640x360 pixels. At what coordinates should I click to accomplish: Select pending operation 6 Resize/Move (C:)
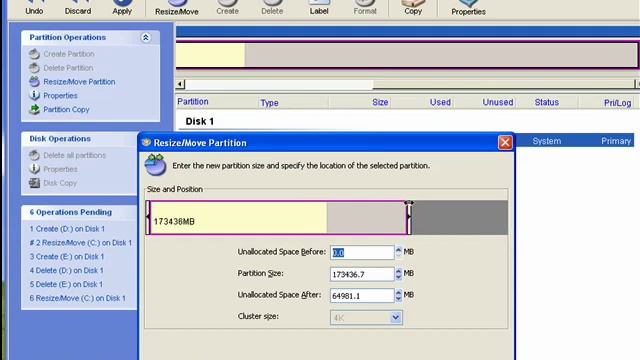pos(78,298)
